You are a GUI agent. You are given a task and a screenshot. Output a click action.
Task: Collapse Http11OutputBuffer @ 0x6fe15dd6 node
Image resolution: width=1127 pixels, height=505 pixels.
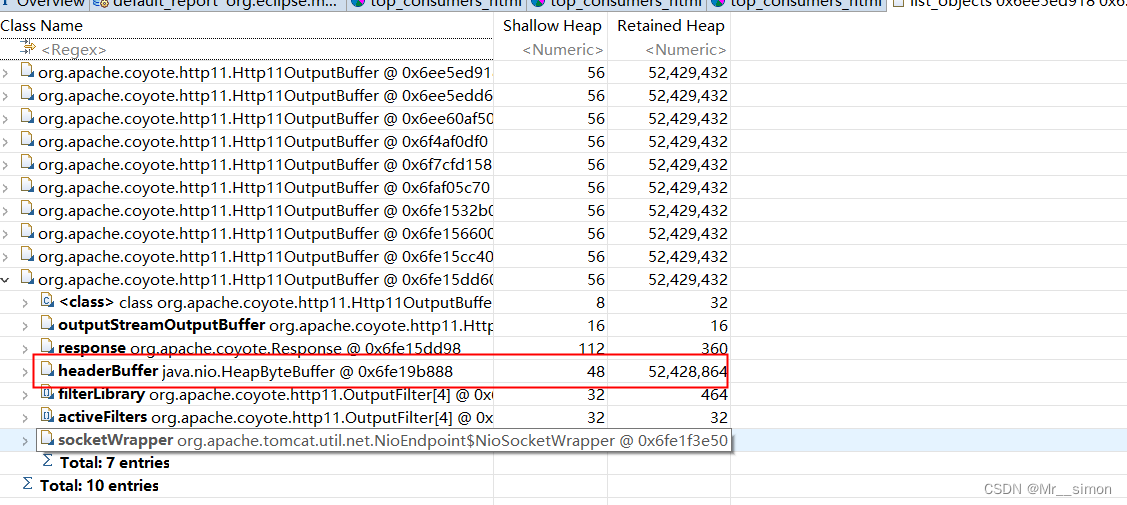[x=6, y=279]
